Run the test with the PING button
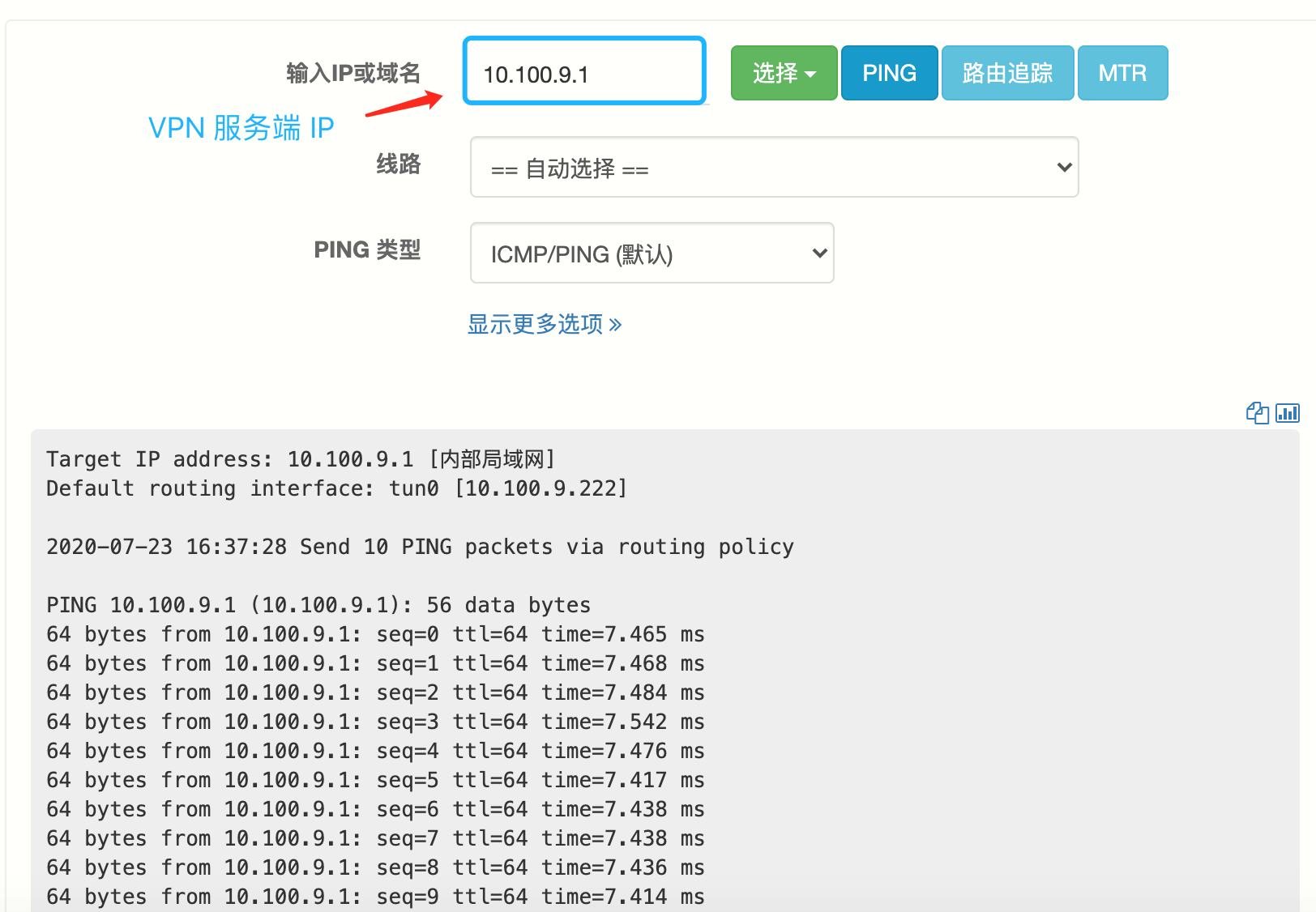Image resolution: width=1316 pixels, height=912 pixels. [889, 74]
